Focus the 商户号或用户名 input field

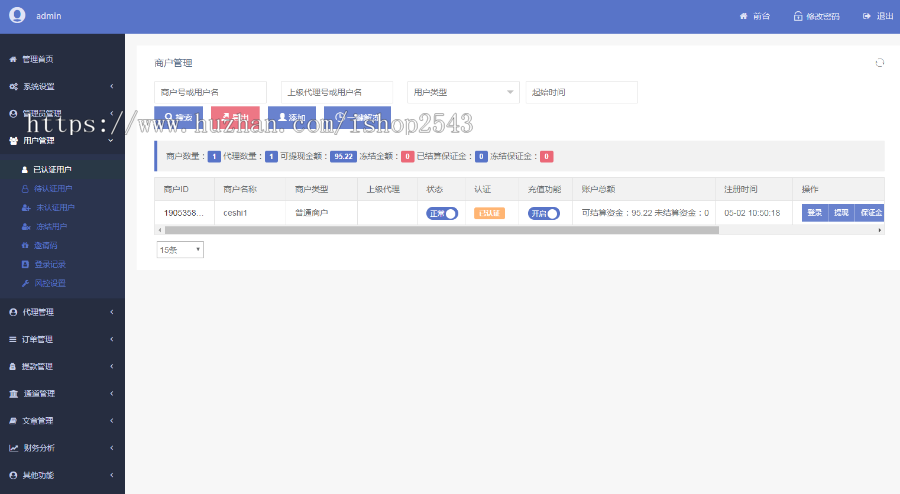pos(211,92)
